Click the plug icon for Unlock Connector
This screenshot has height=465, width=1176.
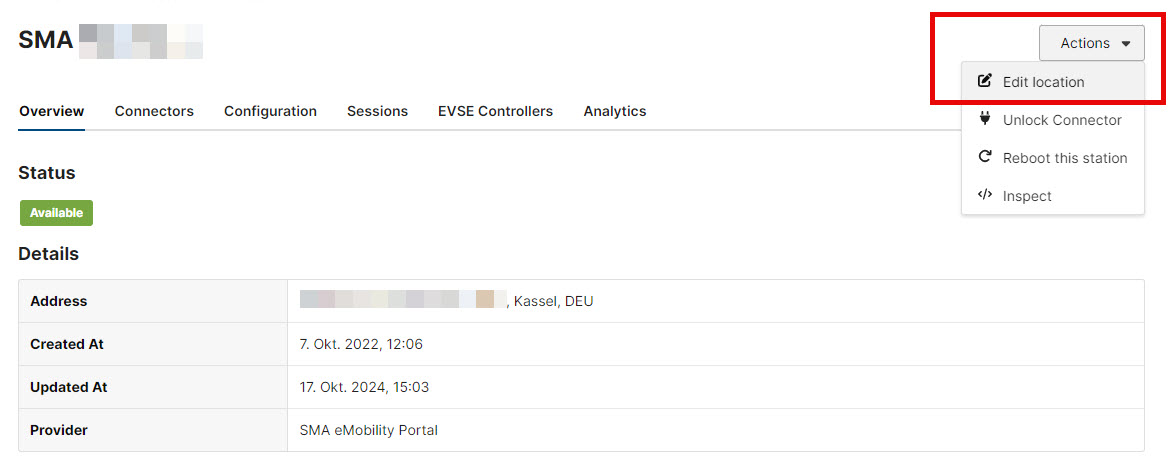985,119
